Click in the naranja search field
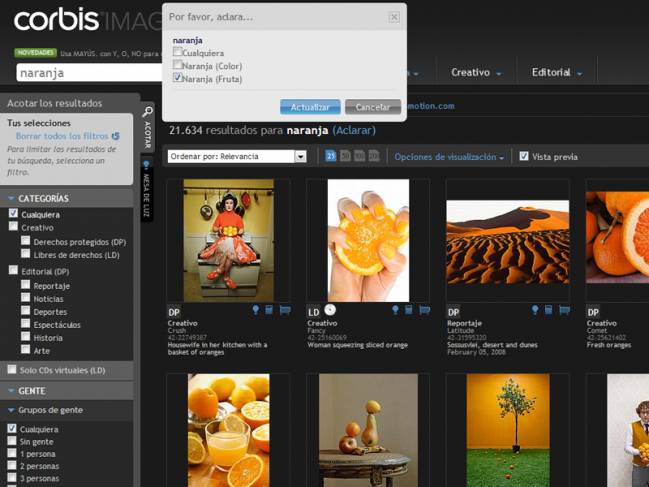 coord(89,73)
